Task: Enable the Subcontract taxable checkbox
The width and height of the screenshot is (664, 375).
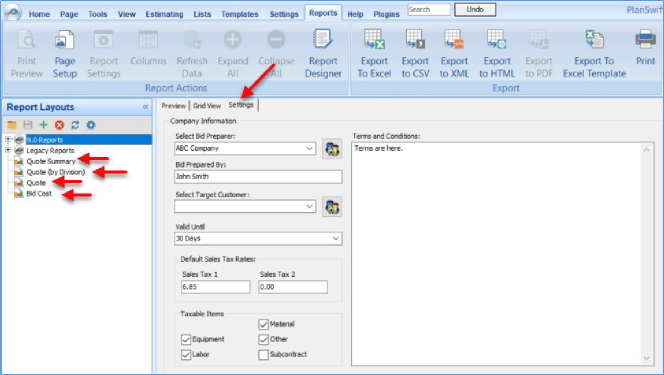Action: pos(263,355)
